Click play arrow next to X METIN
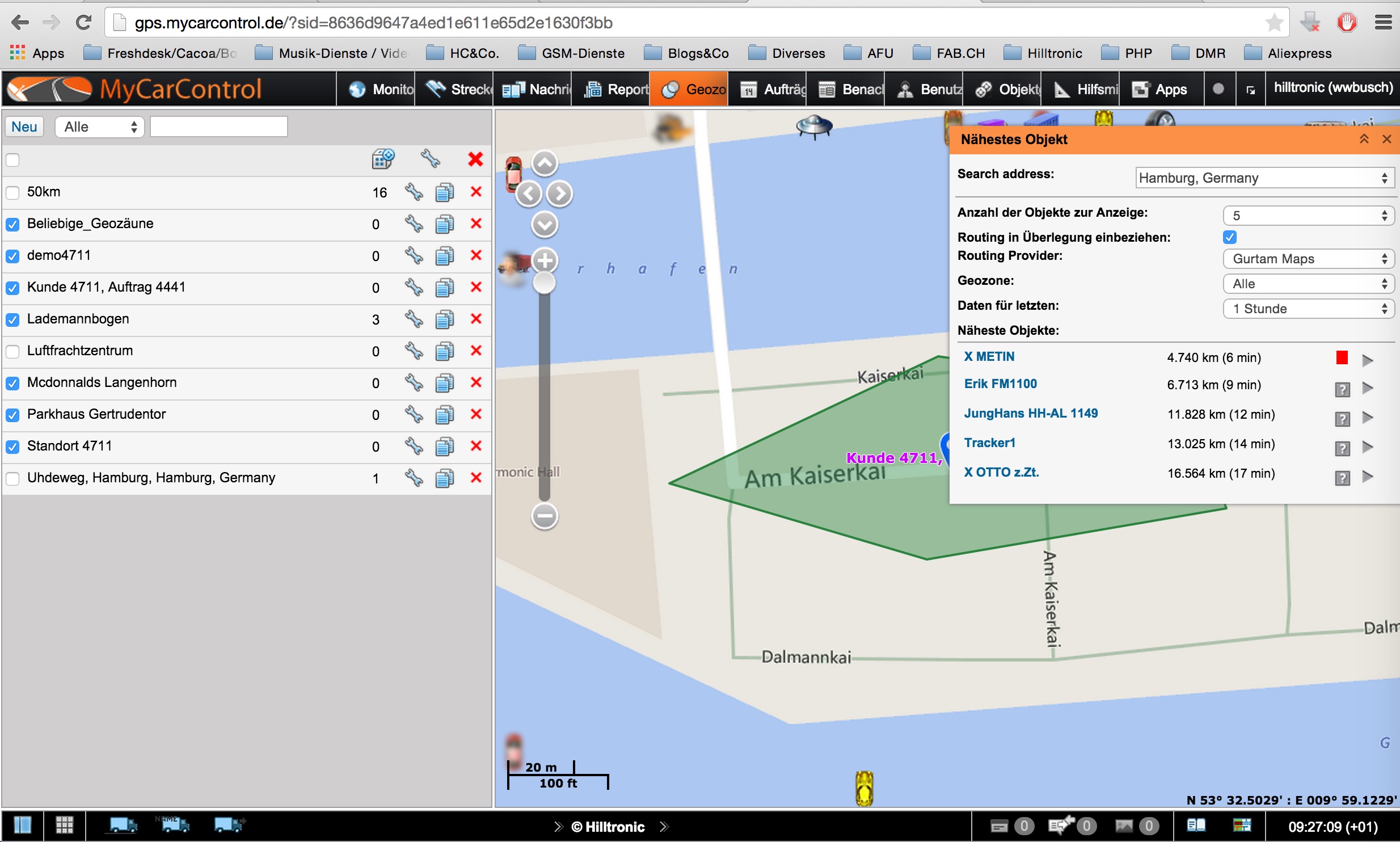The image size is (1400, 842). [1368, 360]
